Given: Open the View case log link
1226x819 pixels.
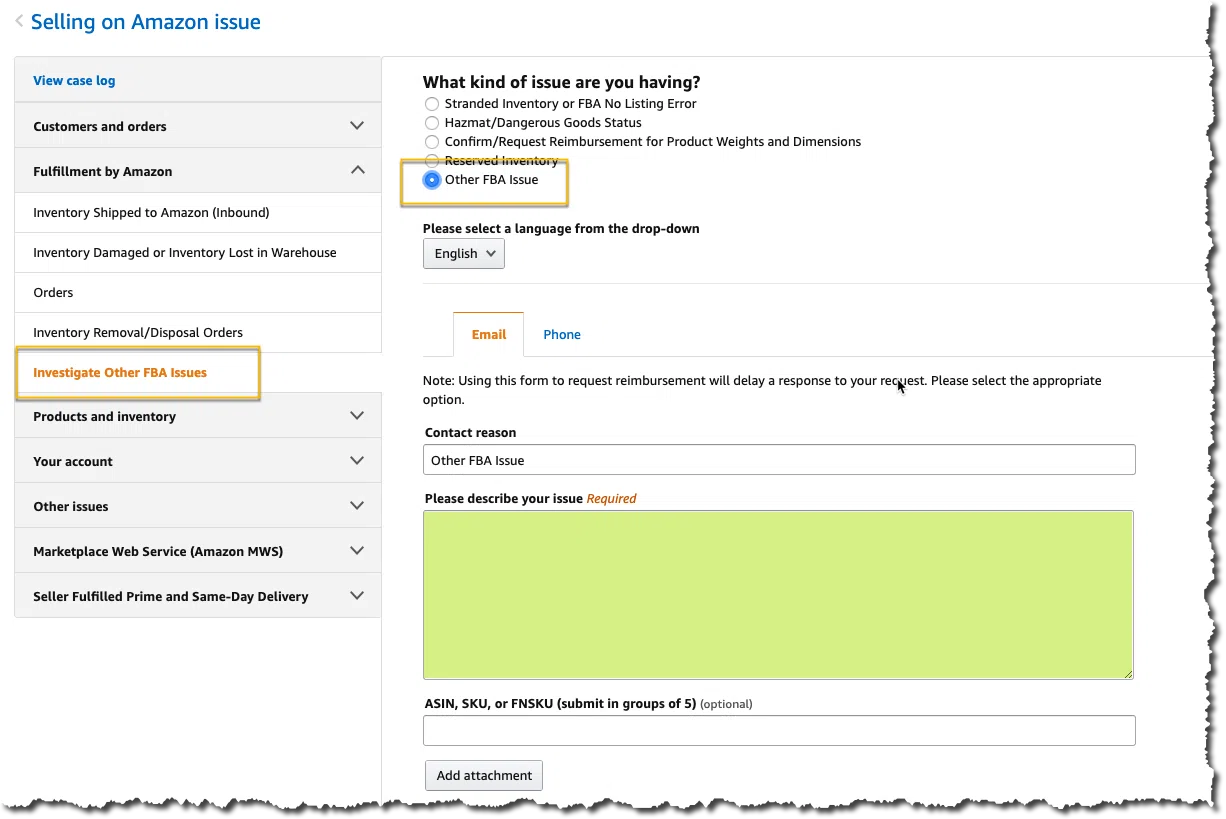Looking at the screenshot, I should [x=74, y=80].
